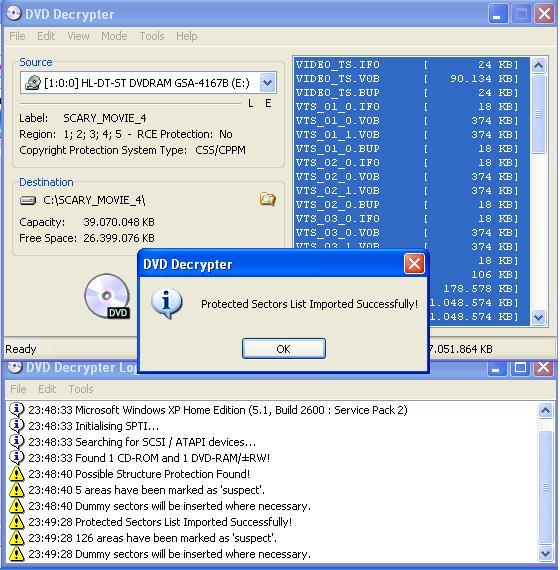Click OK in the DVD Decrypter dialog
The width and height of the screenshot is (560, 570).
click(x=284, y=349)
